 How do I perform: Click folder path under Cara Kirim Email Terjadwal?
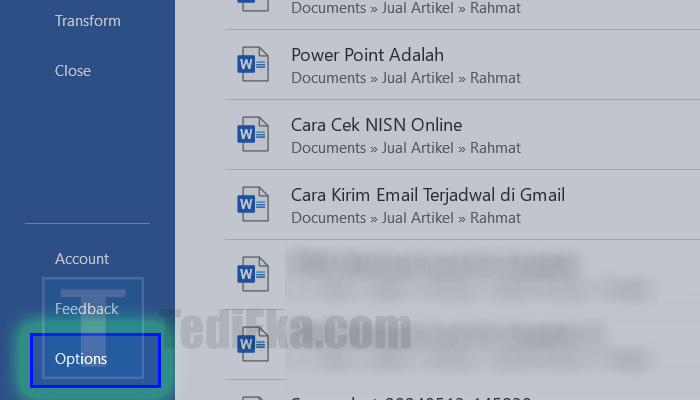[x=405, y=217]
